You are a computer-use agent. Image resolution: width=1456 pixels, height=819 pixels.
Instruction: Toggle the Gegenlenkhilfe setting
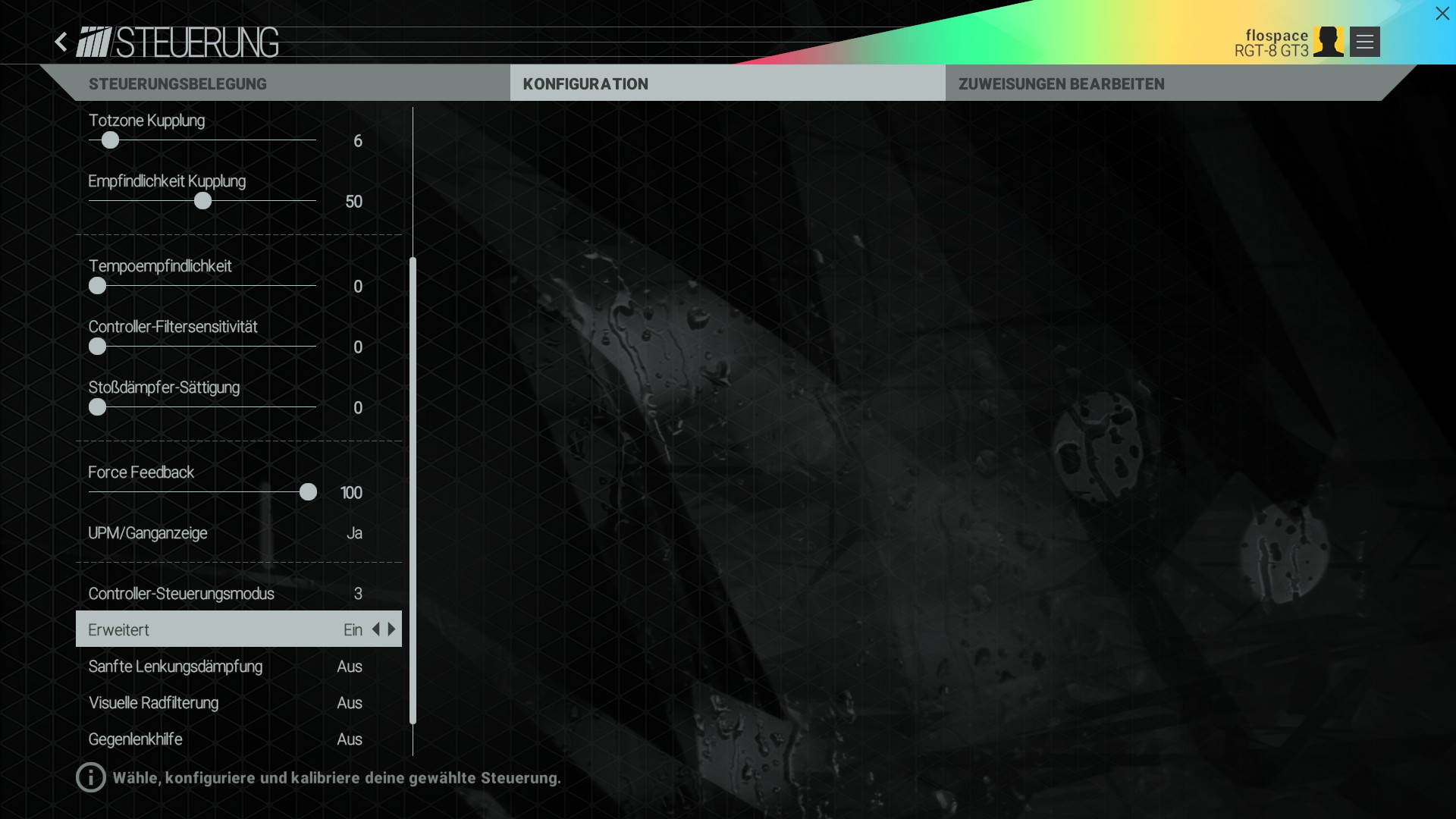click(x=239, y=739)
